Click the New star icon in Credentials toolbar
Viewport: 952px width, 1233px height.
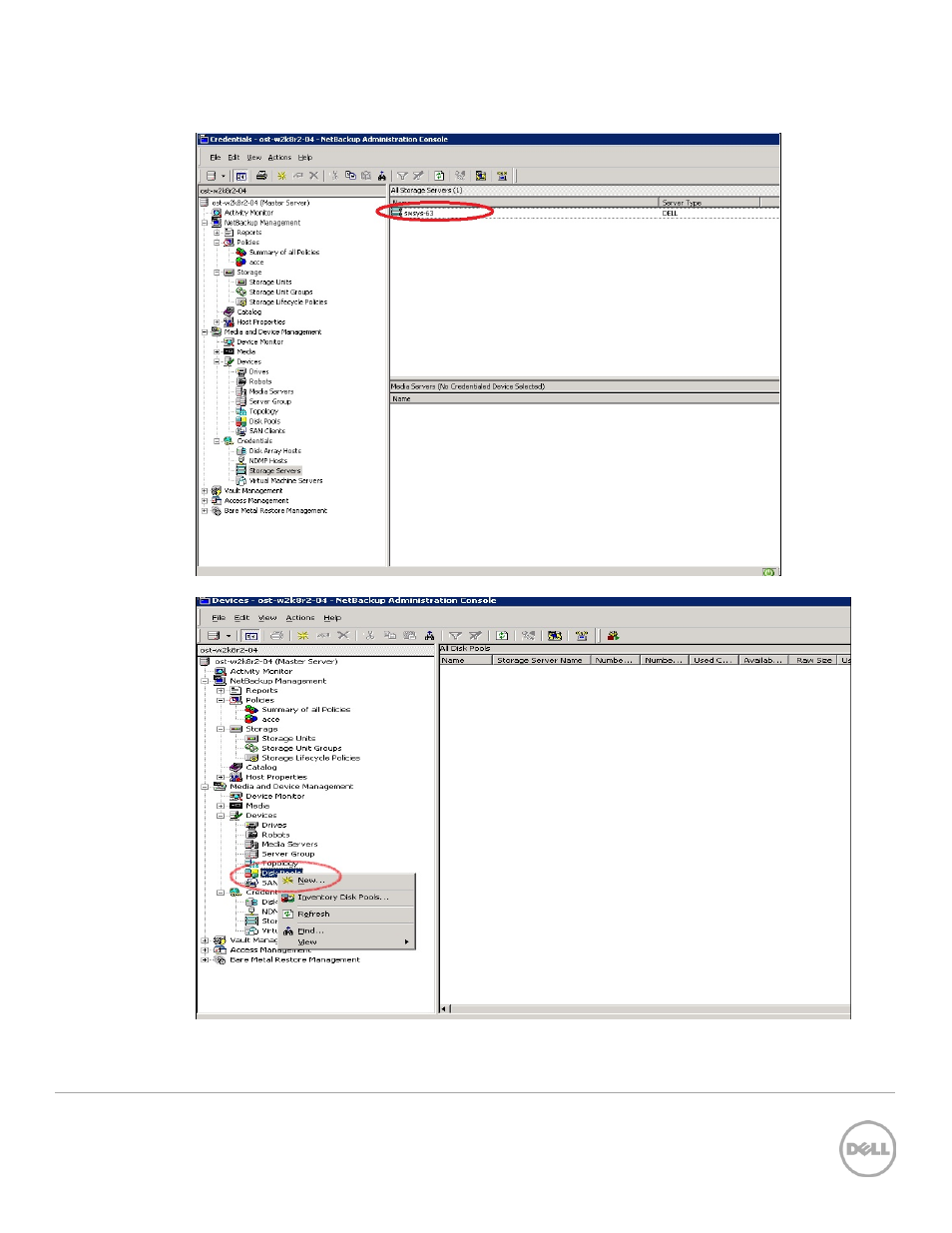pos(281,176)
